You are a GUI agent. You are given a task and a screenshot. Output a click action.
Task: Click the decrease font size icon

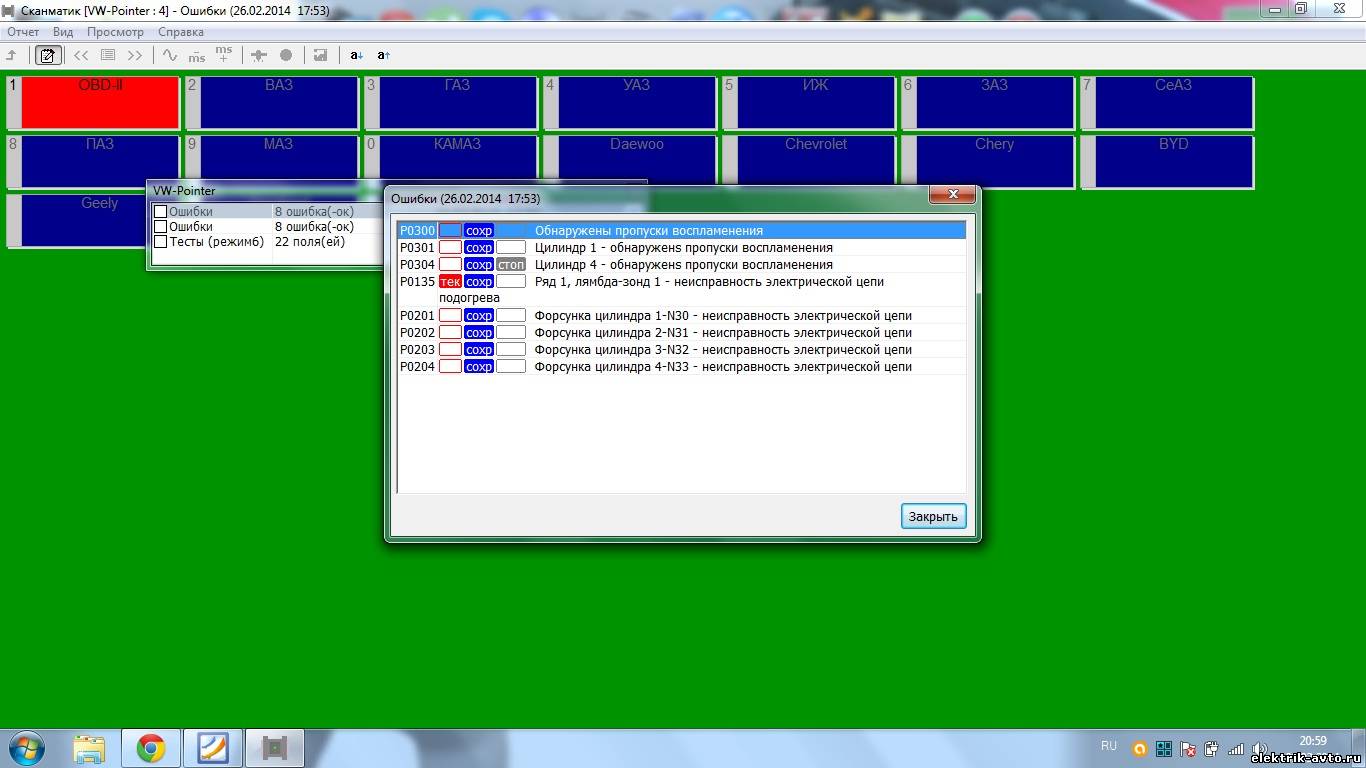tap(357, 55)
